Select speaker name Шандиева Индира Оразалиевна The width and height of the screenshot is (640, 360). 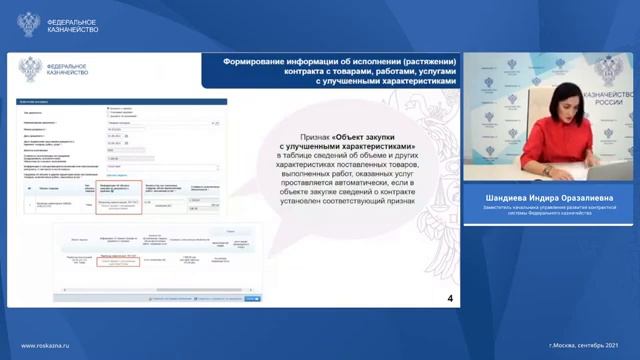point(549,198)
